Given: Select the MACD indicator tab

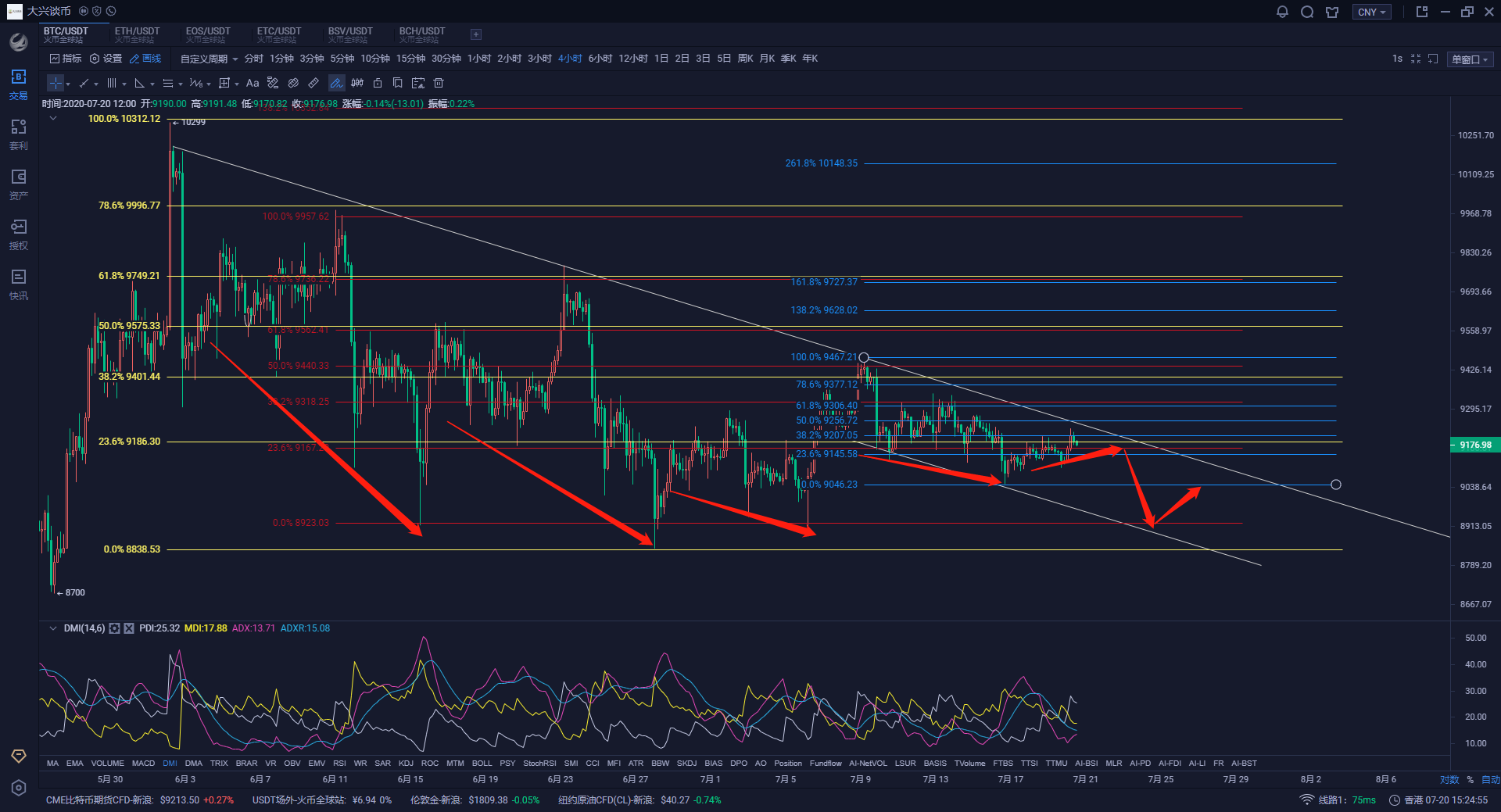Looking at the screenshot, I should 143,763.
